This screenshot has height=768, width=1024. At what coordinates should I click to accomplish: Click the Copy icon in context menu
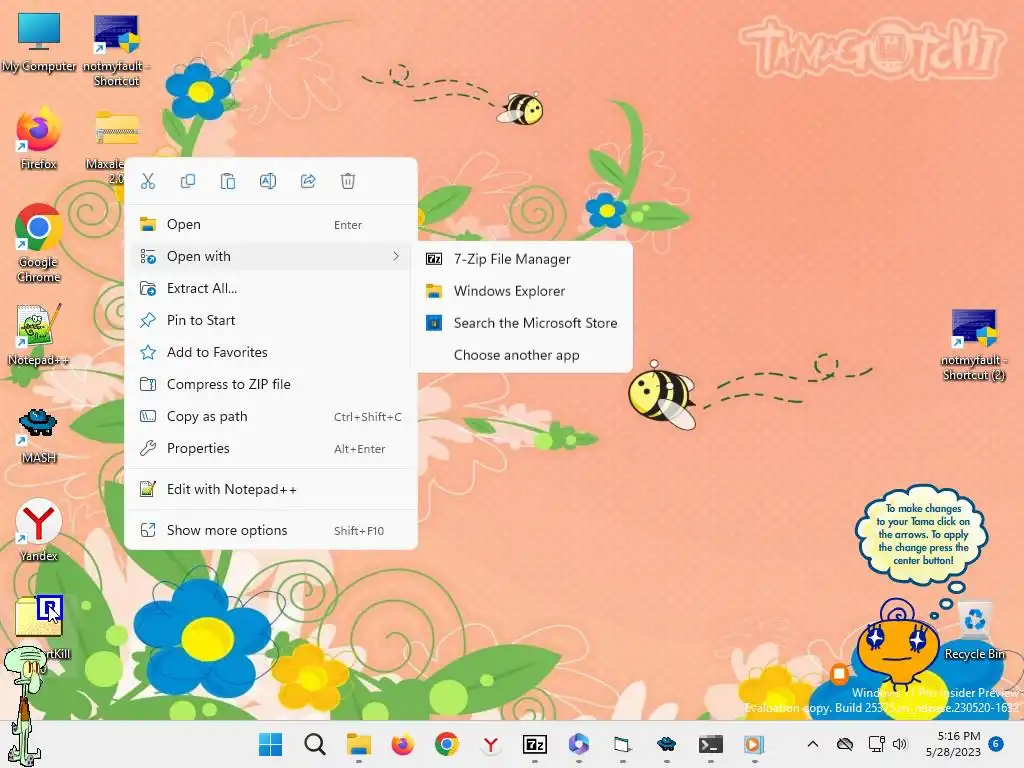(187, 181)
